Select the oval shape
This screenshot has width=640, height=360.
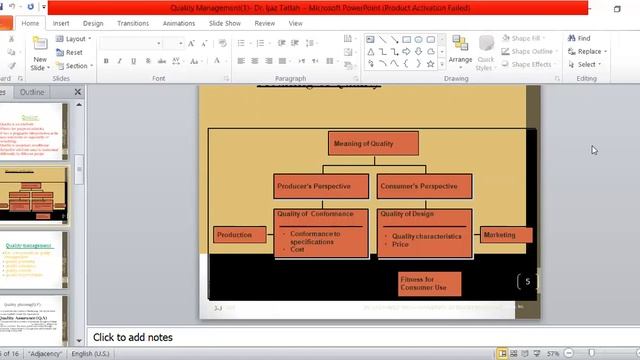pyautogui.click(x=418, y=40)
